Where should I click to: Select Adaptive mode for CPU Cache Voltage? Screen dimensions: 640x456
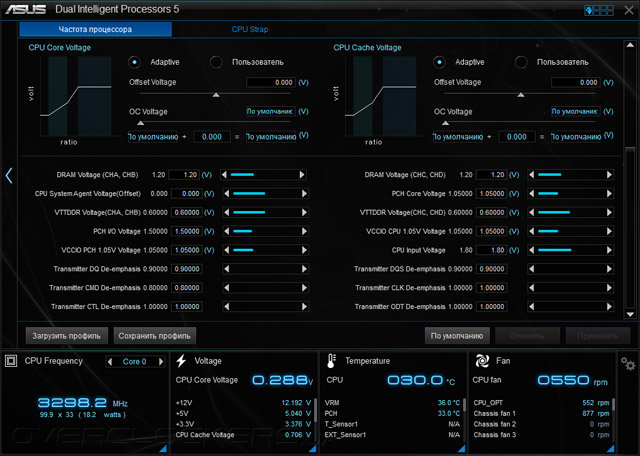(439, 62)
